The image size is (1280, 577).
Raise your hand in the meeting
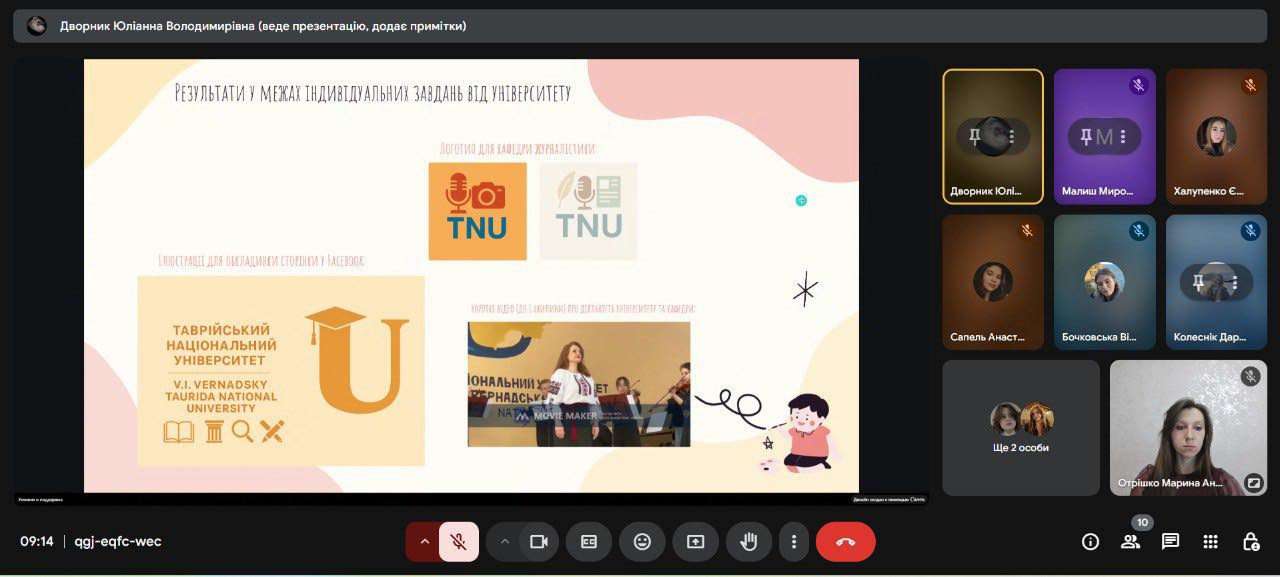[749, 541]
